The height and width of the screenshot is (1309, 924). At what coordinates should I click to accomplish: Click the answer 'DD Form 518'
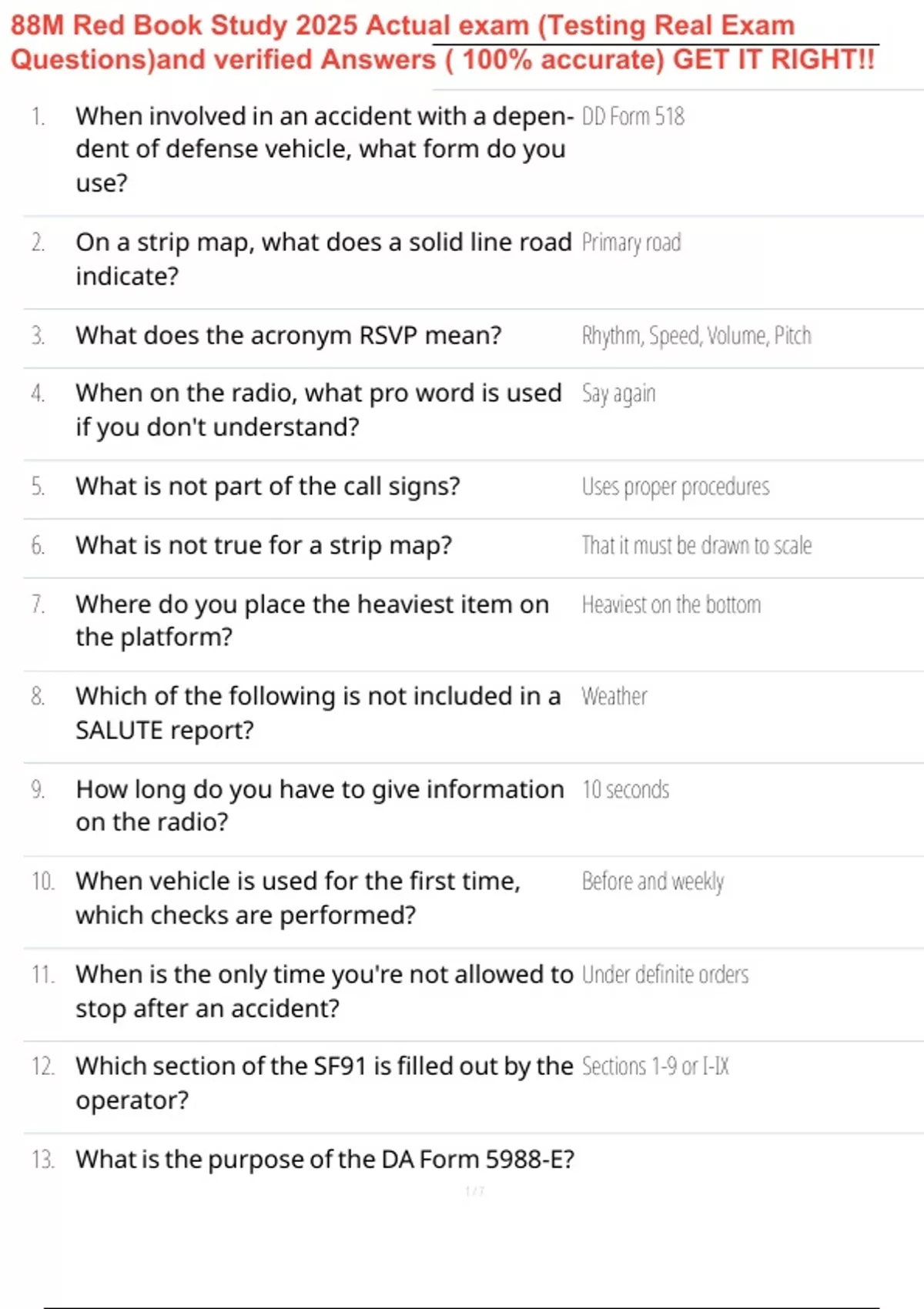point(633,116)
